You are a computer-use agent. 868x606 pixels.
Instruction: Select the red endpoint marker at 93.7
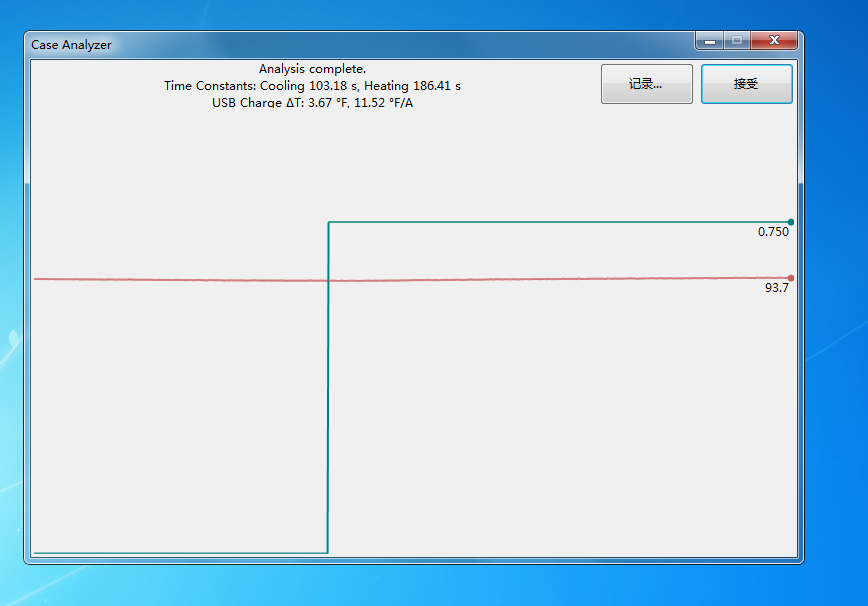(x=790, y=278)
